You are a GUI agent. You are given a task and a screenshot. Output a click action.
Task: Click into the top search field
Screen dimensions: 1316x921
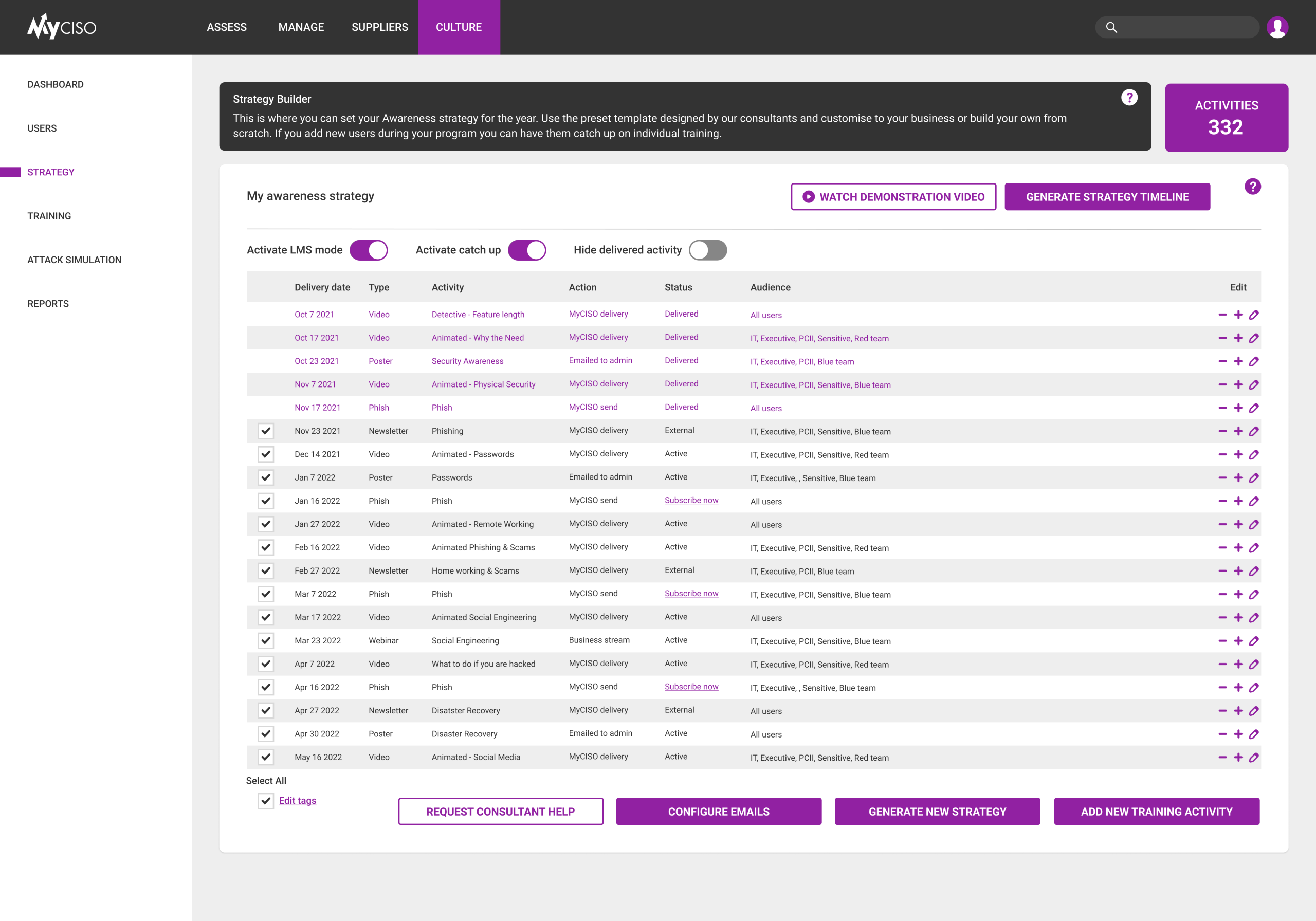coord(1186,27)
